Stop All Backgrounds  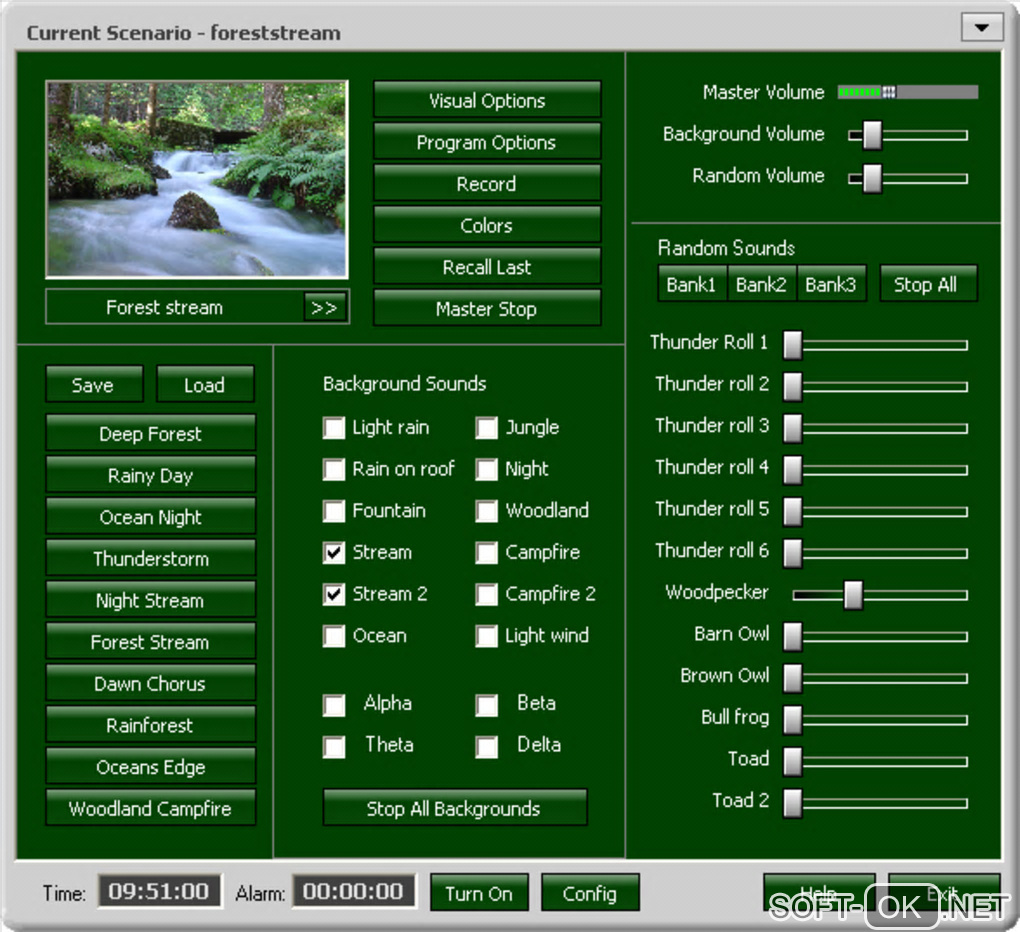click(455, 808)
